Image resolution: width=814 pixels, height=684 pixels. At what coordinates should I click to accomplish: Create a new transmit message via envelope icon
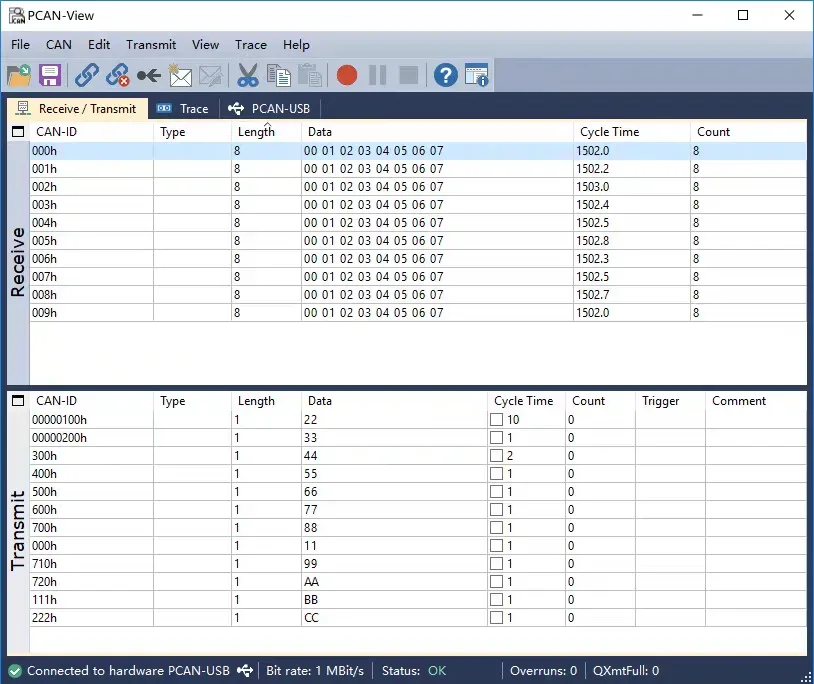coord(180,75)
